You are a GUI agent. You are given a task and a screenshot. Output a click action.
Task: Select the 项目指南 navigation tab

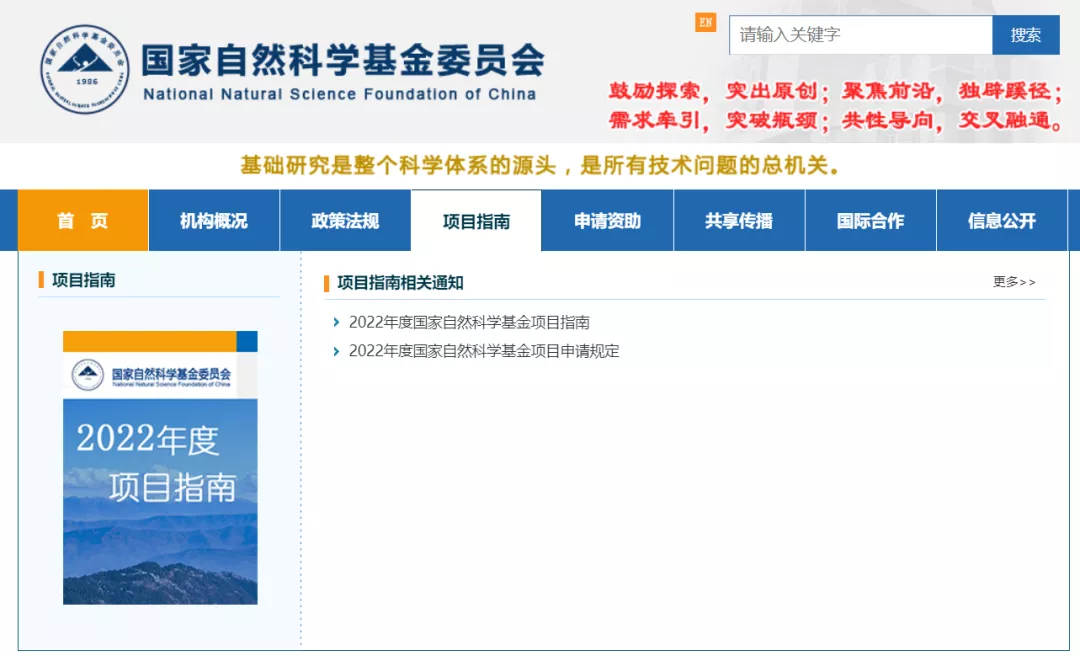click(x=476, y=221)
